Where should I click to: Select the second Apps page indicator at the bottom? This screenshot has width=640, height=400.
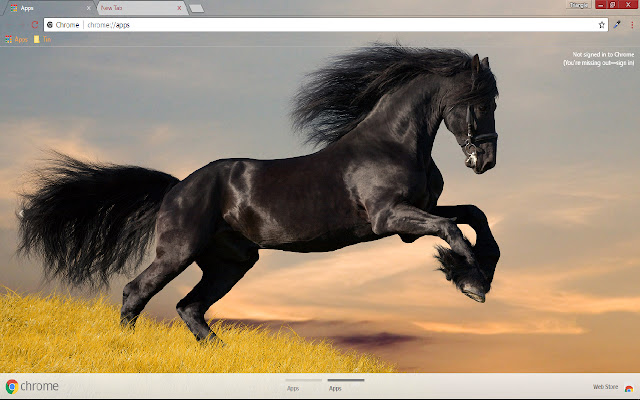(346, 385)
